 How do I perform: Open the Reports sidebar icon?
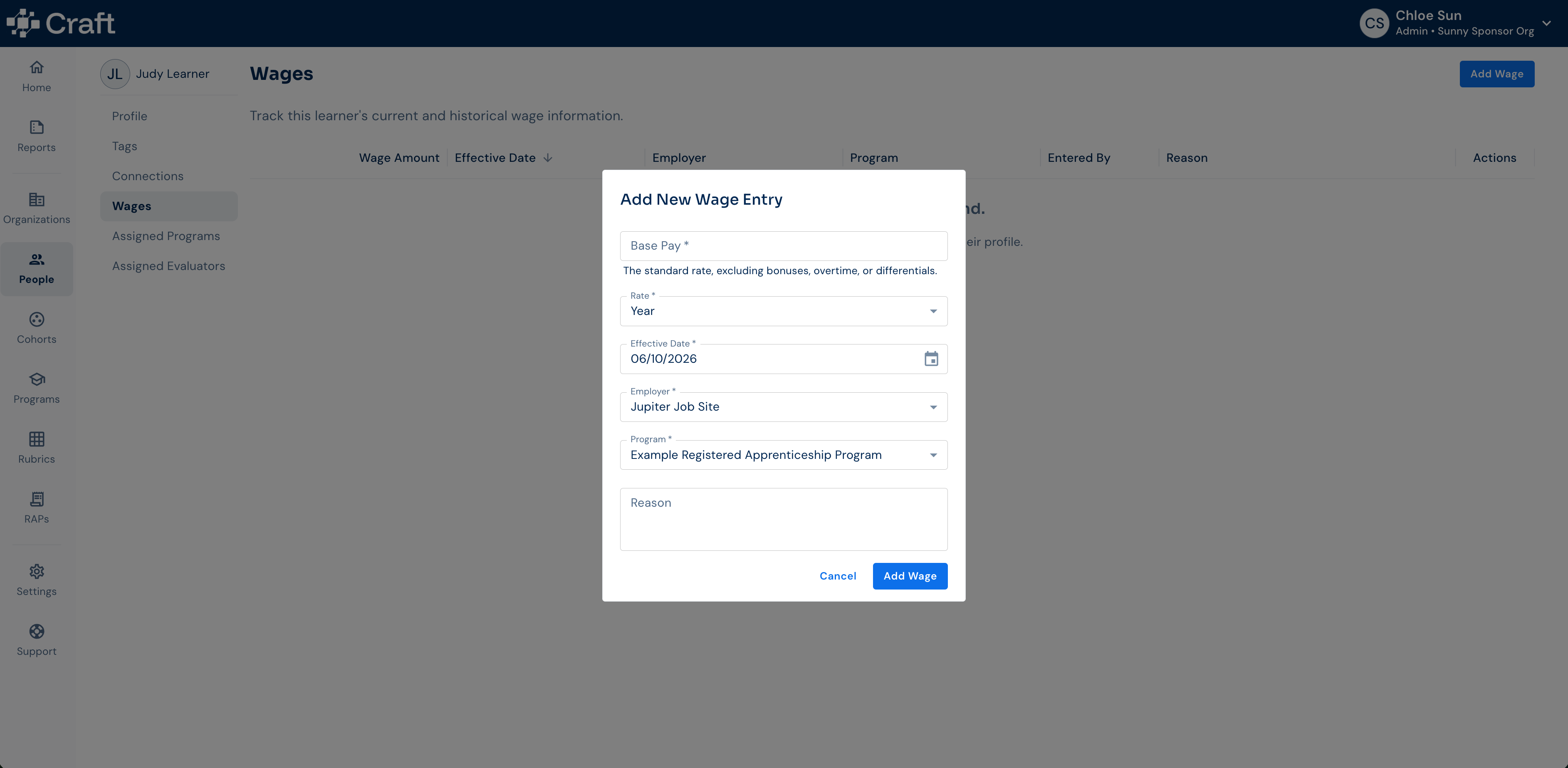click(x=37, y=126)
